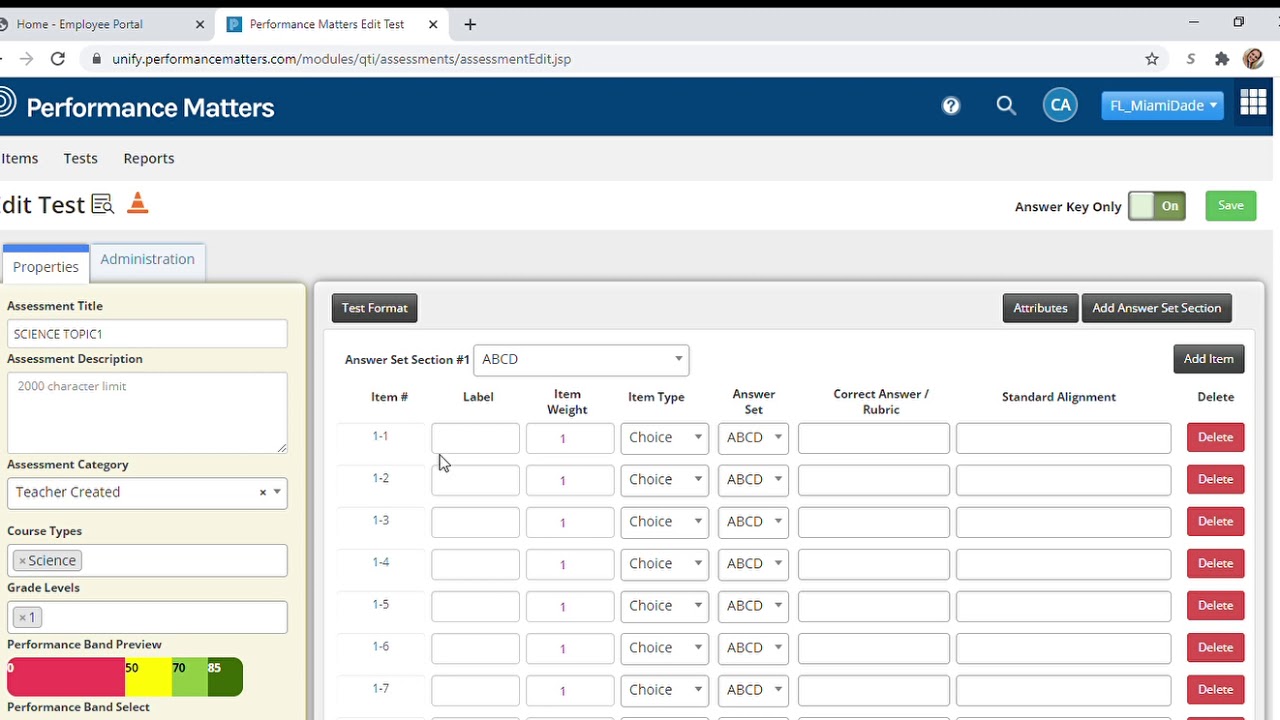Open Answer Set dropdown for item 1-1
This screenshot has width=1280, height=720.
(x=753, y=437)
